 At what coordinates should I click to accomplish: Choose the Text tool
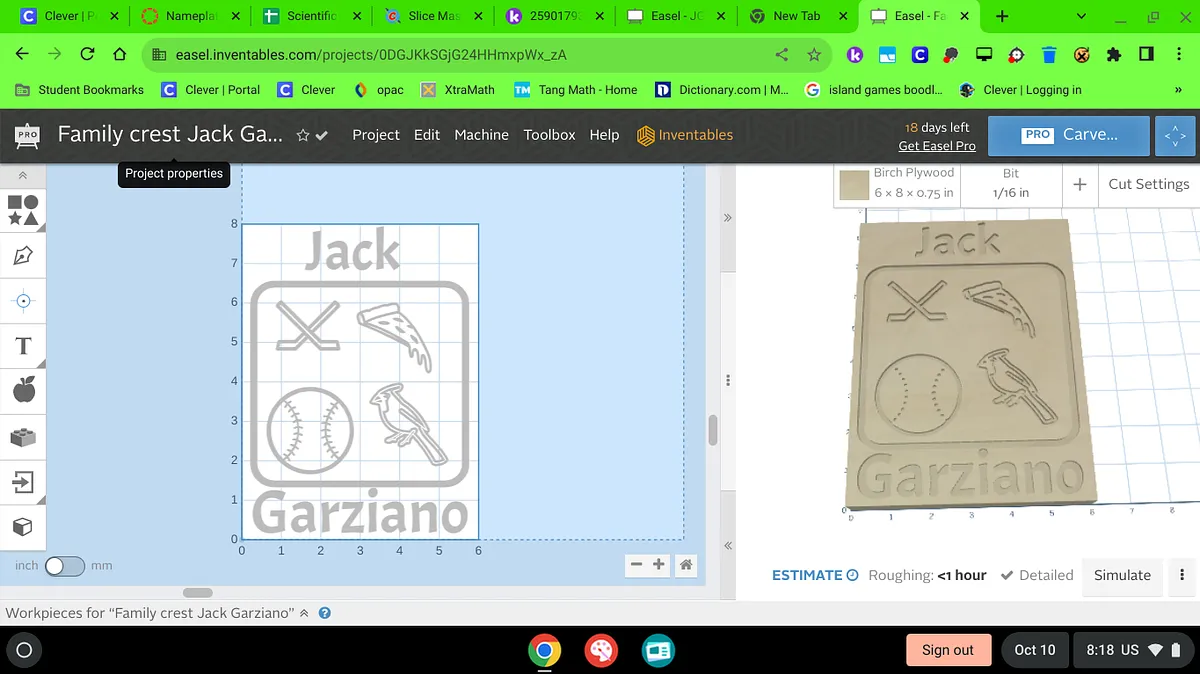[24, 346]
